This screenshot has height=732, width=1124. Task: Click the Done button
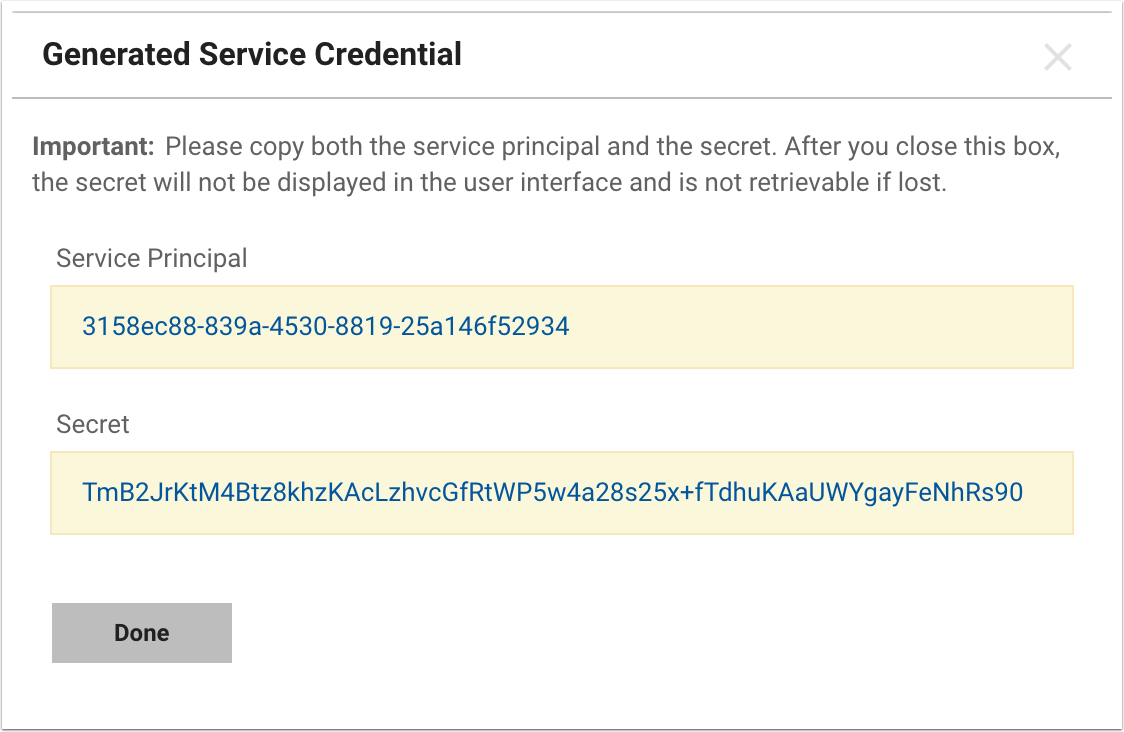point(142,633)
